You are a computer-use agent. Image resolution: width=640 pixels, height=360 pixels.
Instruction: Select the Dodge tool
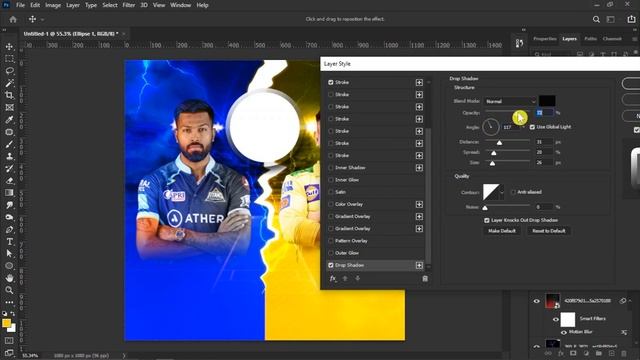click(9, 217)
